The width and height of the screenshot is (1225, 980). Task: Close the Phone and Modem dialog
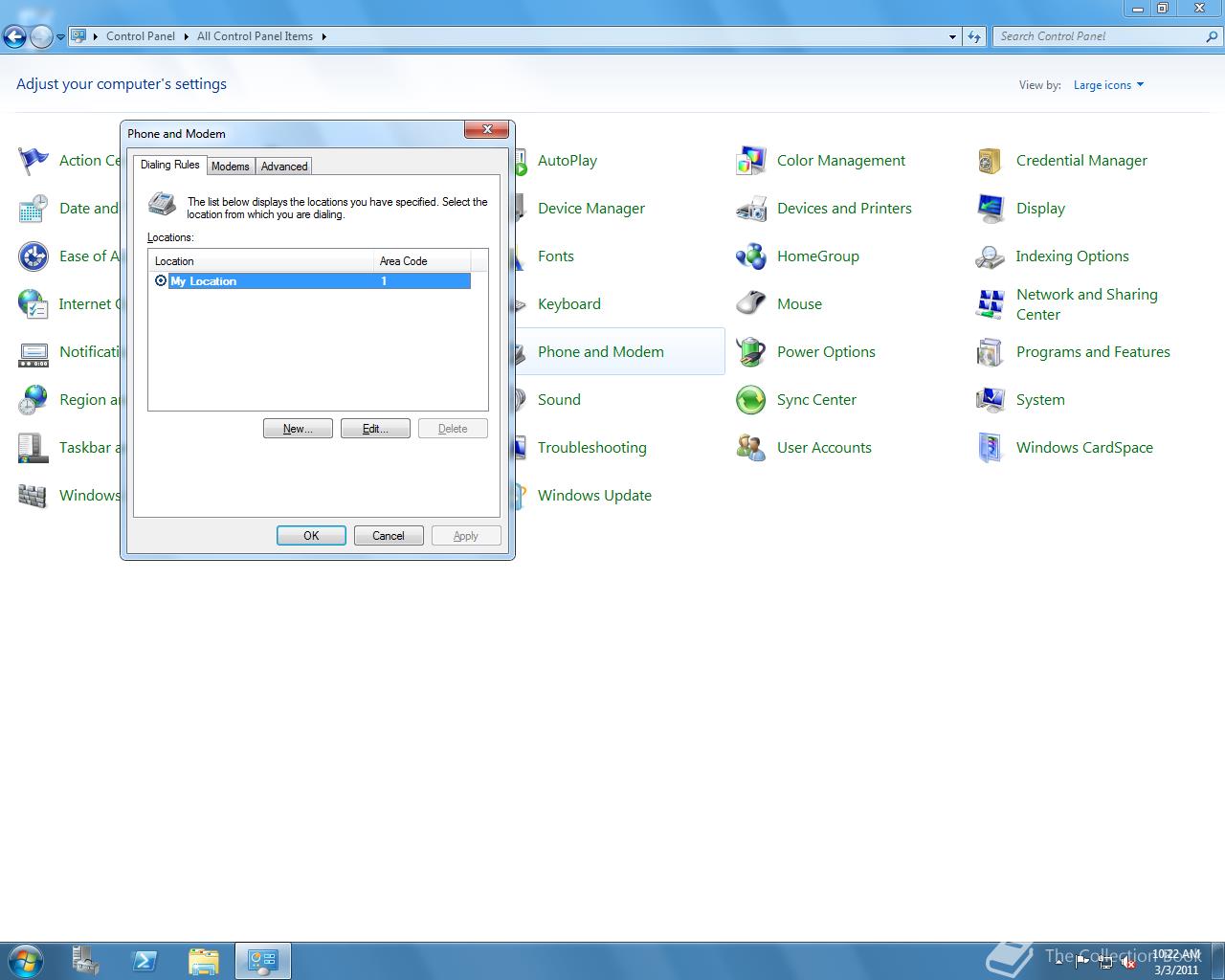487,129
